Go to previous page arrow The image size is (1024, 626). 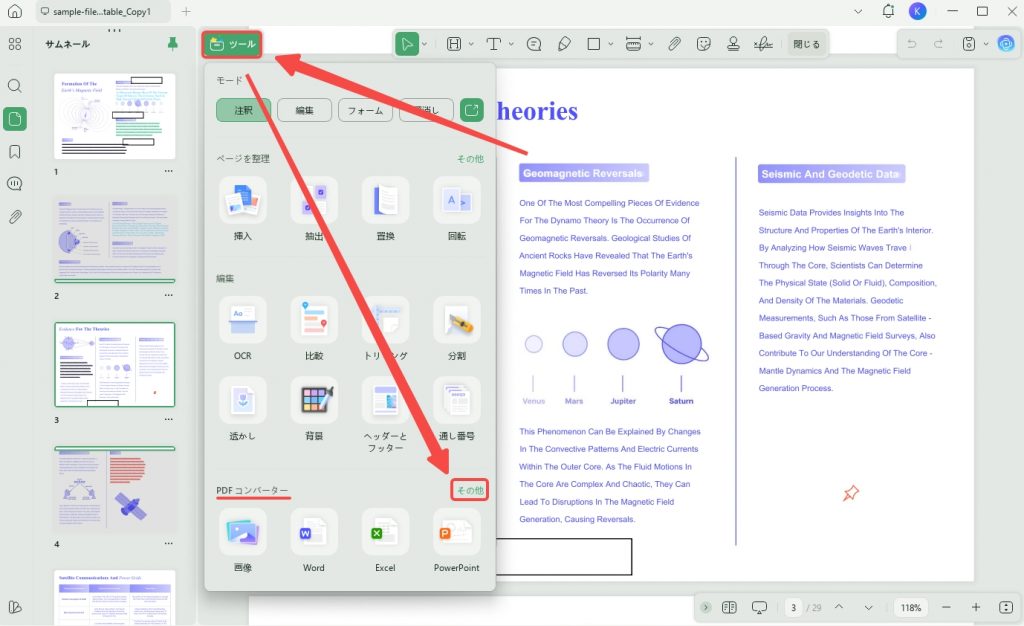click(x=839, y=607)
